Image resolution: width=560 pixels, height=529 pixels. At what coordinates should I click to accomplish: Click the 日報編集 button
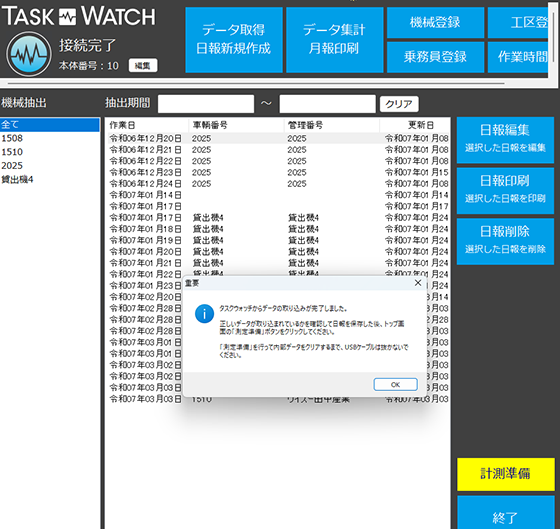(505, 140)
